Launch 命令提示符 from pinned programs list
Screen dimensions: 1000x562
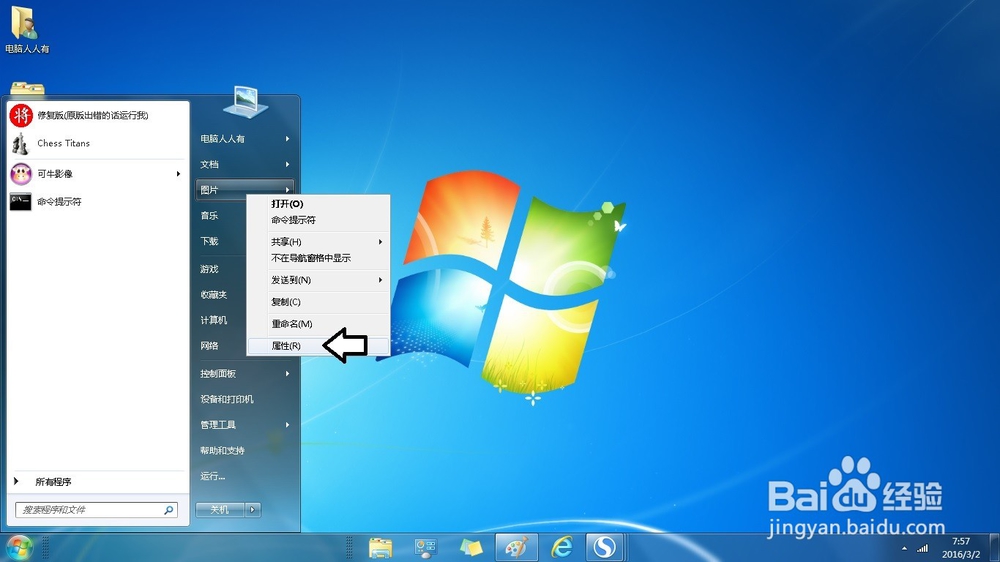tap(98, 202)
